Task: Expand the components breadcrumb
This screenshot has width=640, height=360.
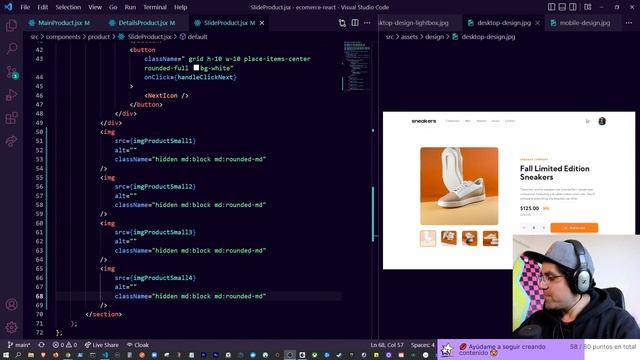Action: (x=63, y=37)
